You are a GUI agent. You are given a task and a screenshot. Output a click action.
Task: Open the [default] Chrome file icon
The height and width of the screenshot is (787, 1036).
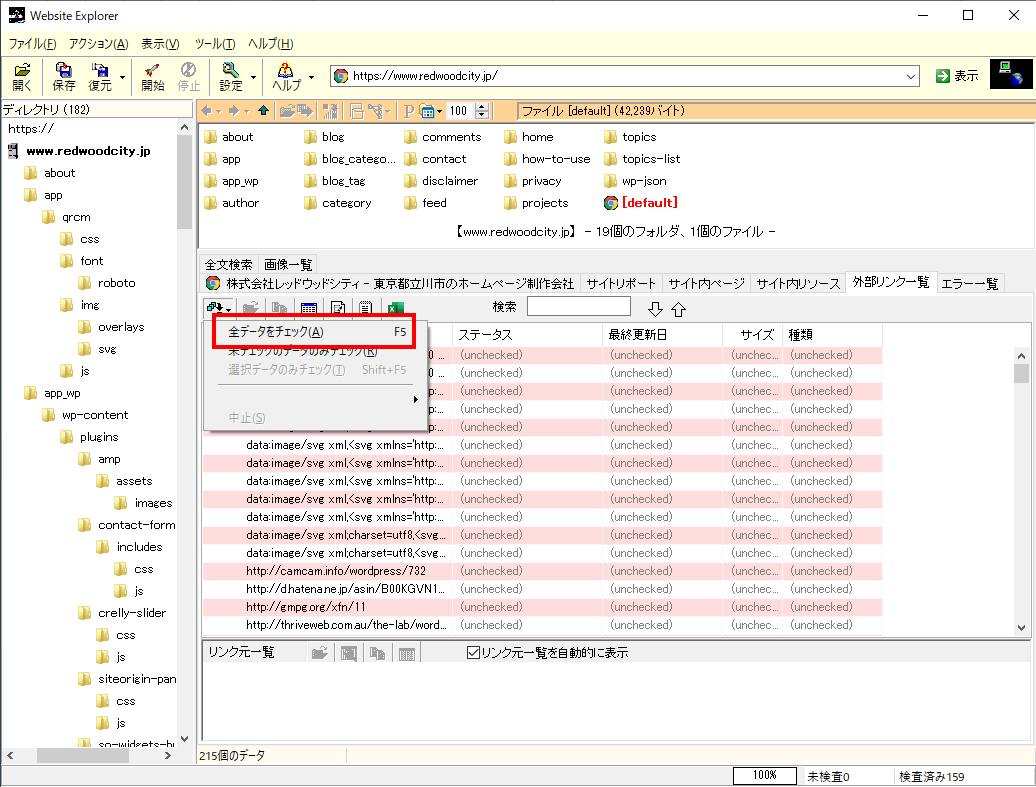(x=641, y=203)
